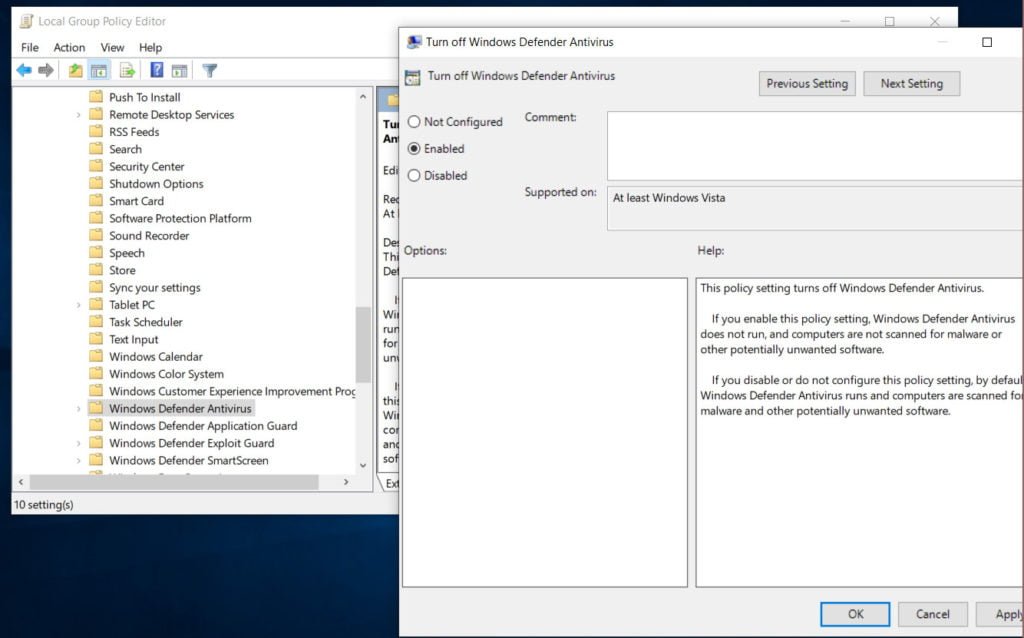Click the Security Center folder icon
This screenshot has width=1024, height=638.
[96, 166]
